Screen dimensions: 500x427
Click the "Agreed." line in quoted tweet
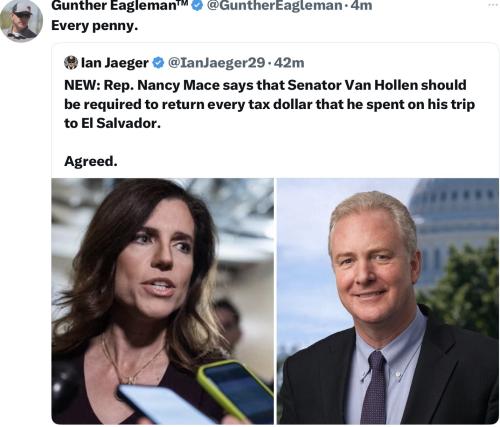(91, 162)
